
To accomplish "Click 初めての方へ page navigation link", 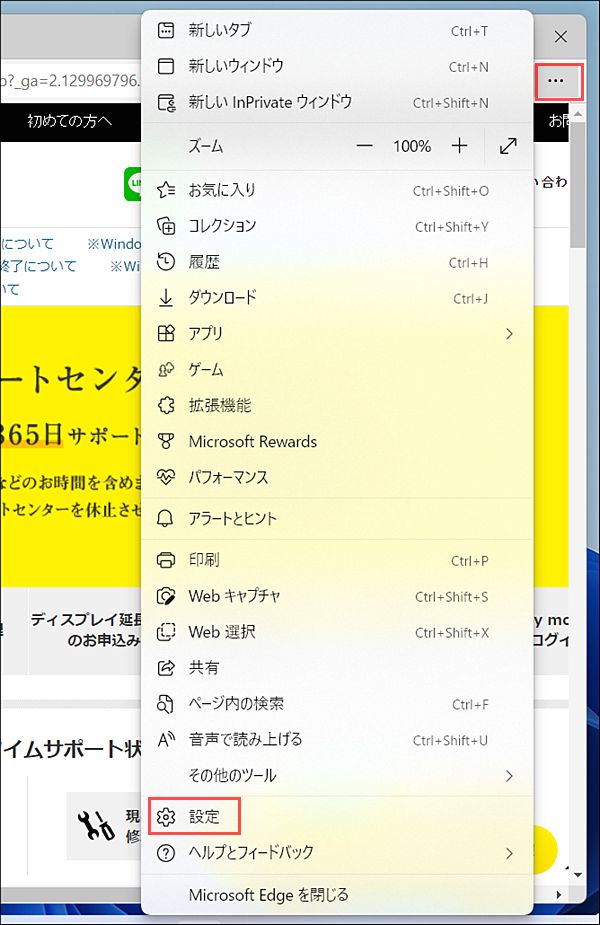I will [x=69, y=121].
